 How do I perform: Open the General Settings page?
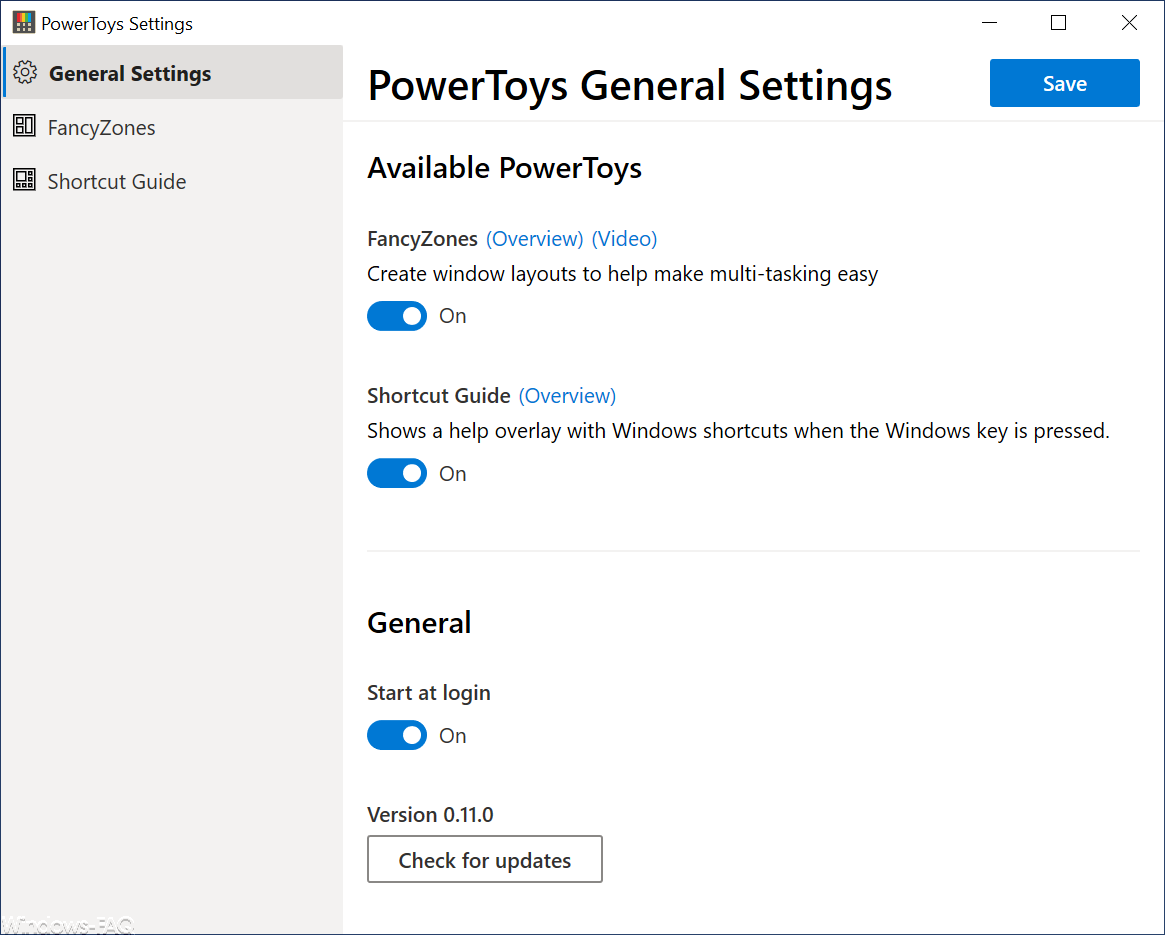(x=172, y=73)
